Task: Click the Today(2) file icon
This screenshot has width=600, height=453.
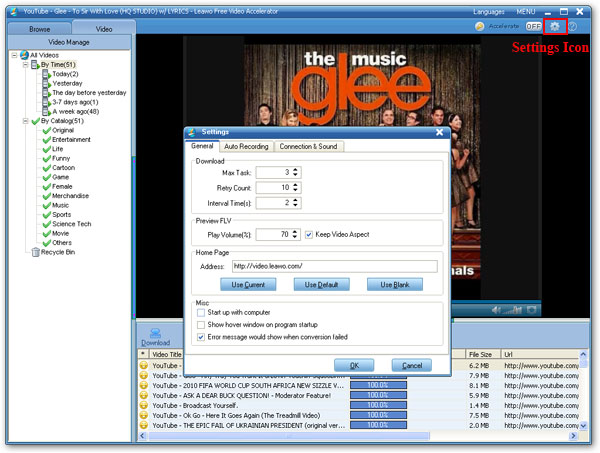Action: tap(46, 74)
